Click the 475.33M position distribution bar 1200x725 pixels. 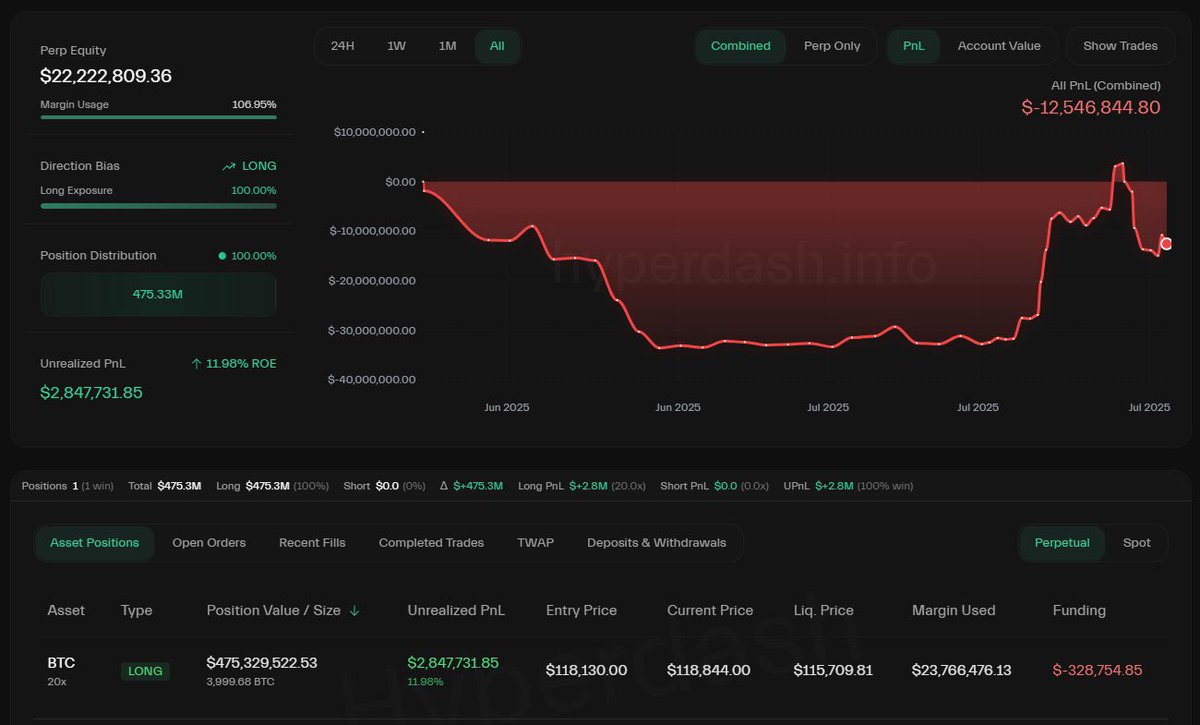coord(158,294)
